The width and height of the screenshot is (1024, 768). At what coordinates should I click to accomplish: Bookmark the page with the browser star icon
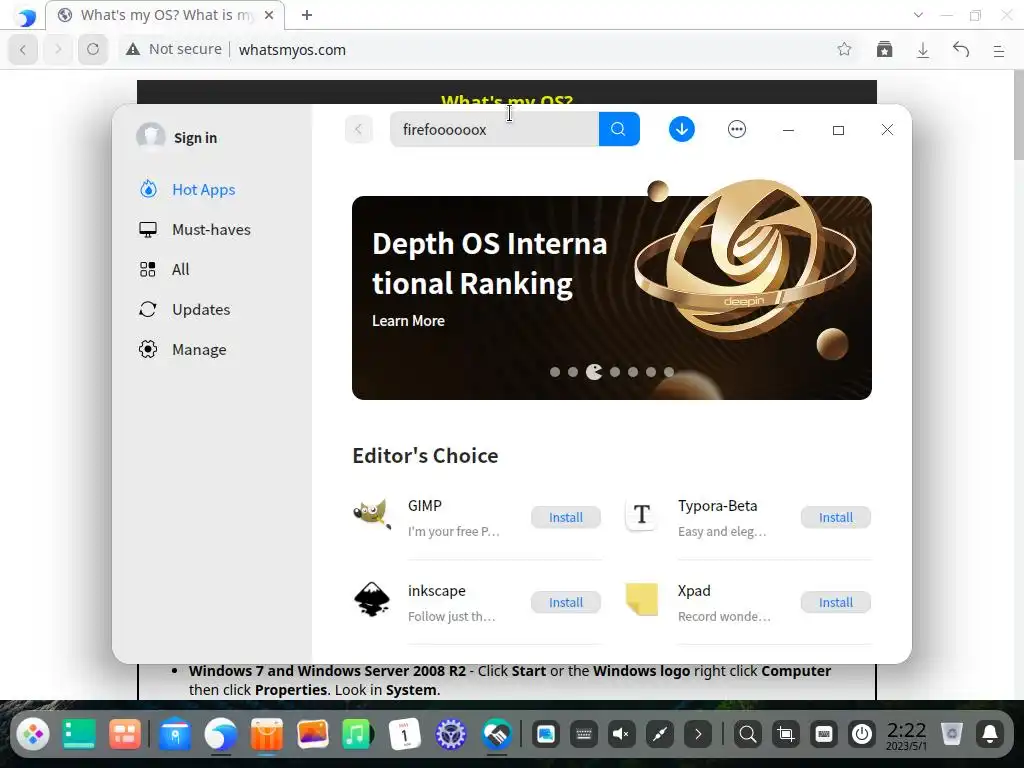pyautogui.click(x=844, y=50)
